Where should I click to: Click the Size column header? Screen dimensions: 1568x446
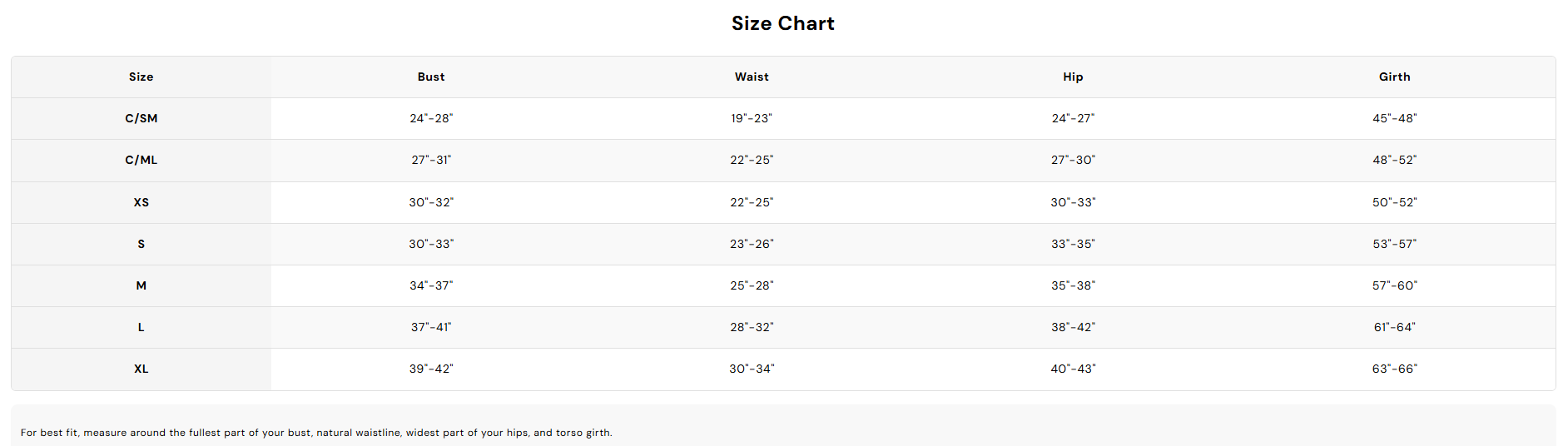coord(141,77)
